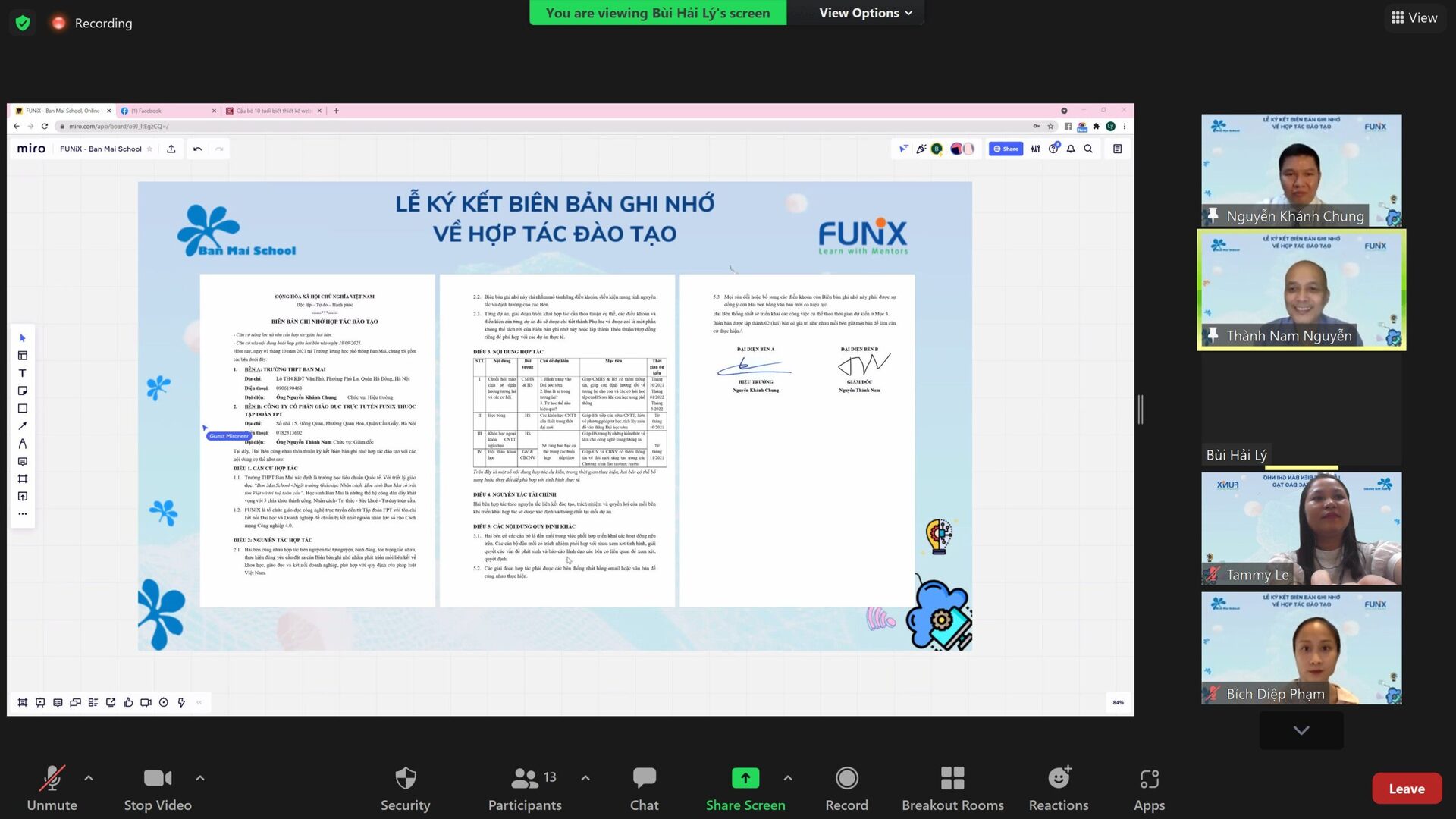This screenshot has height=819, width=1456.
Task: Open the Chat panel
Action: (644, 789)
